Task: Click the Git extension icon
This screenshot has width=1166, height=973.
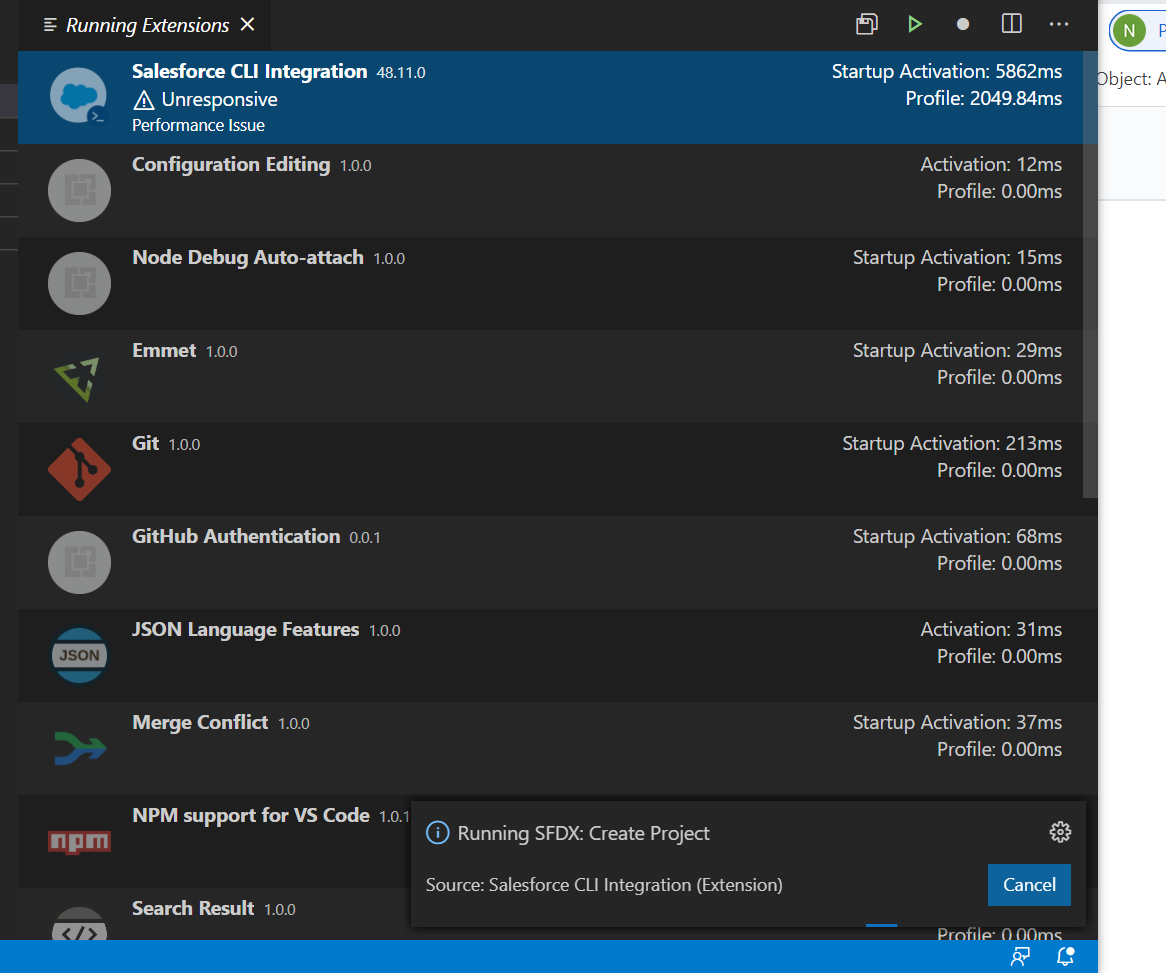Action: point(80,469)
